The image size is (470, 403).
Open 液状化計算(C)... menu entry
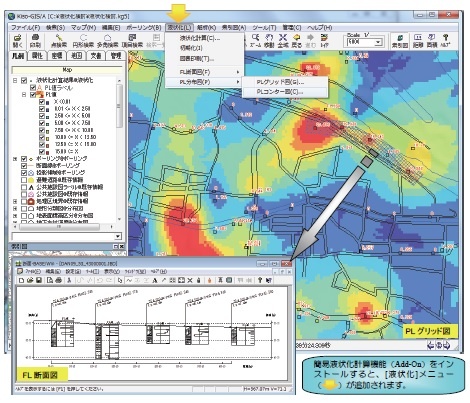(x=200, y=38)
